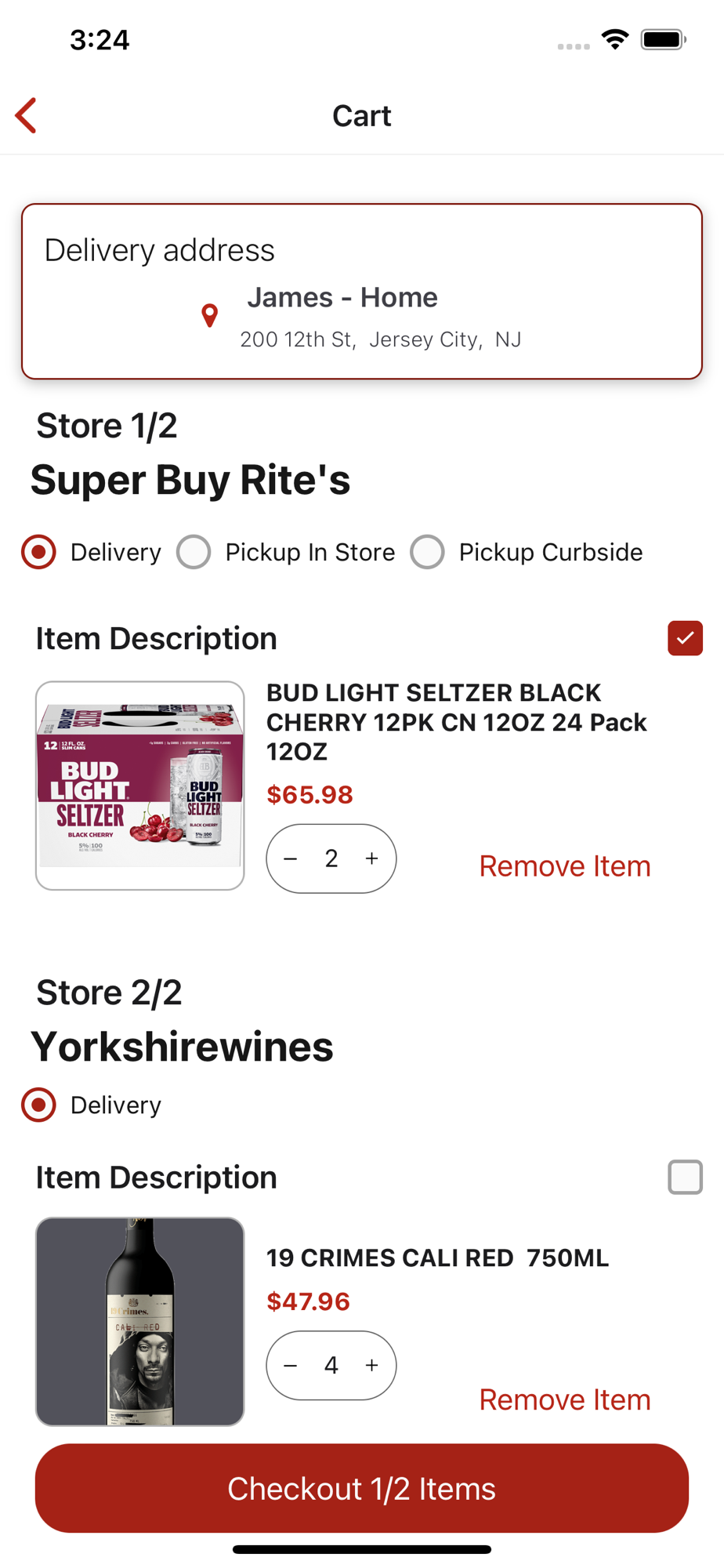Check the Yorkshirewines item checkbox
Image resolution: width=724 pixels, height=1568 pixels.
[685, 1177]
